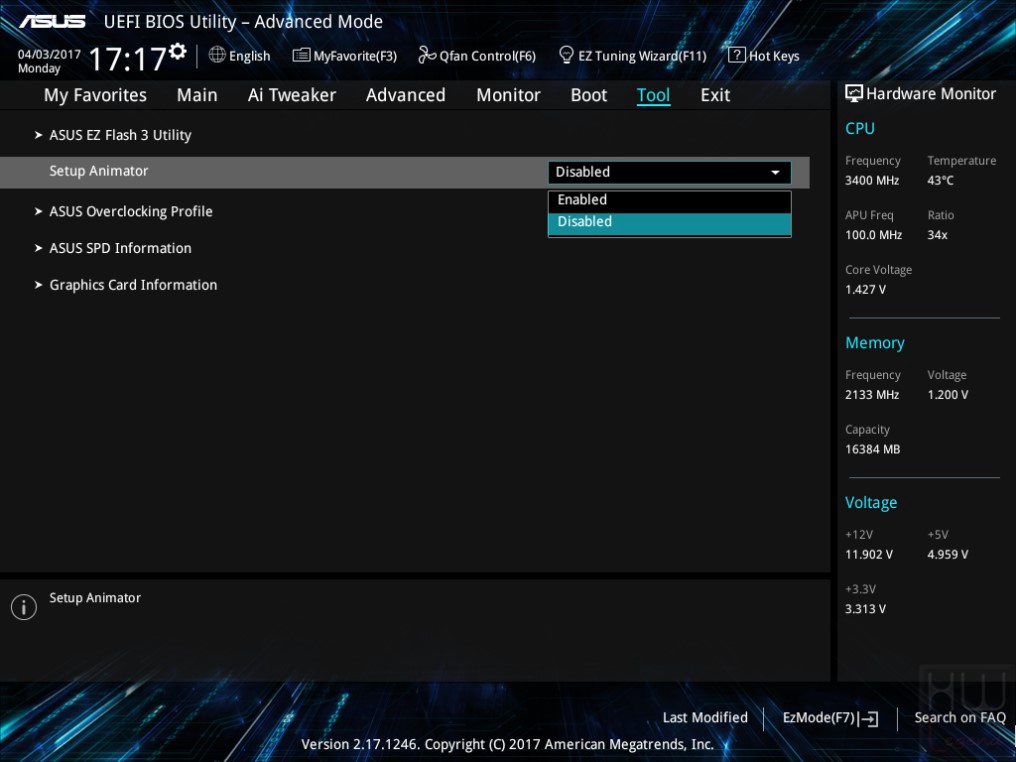Select Disabled in the Setup Animator list

tap(669, 222)
